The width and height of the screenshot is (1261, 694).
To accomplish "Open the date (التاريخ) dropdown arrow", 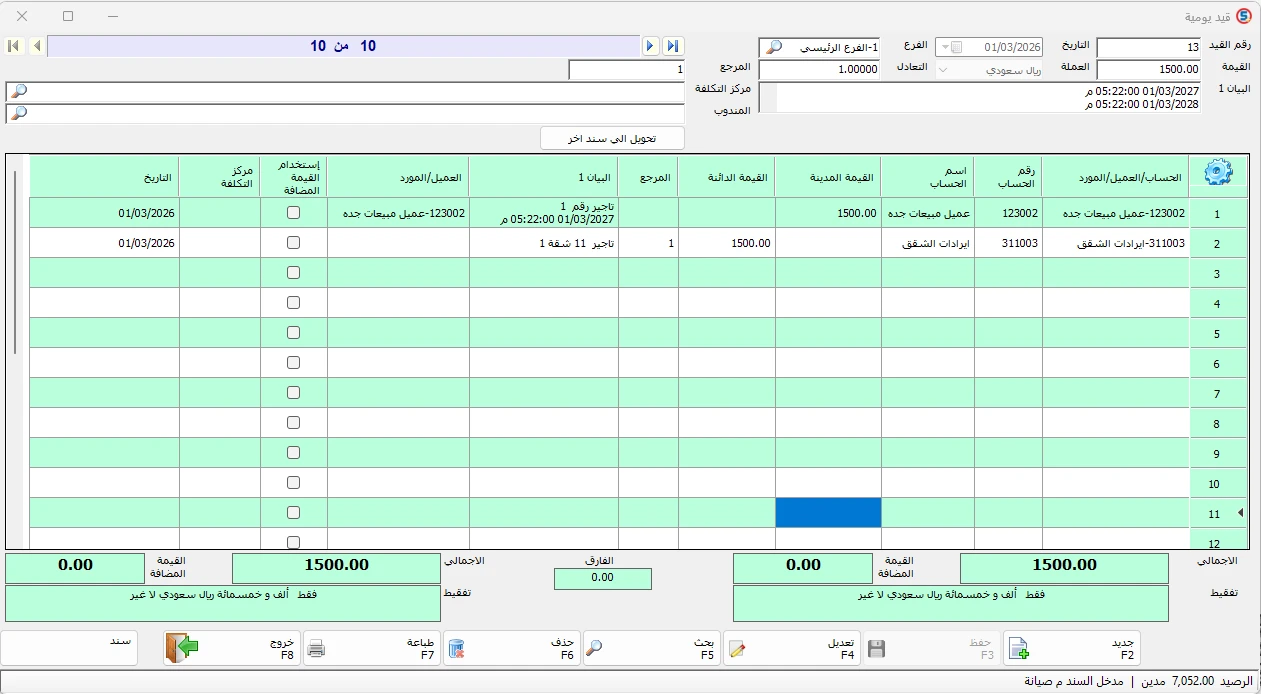I will click(943, 48).
